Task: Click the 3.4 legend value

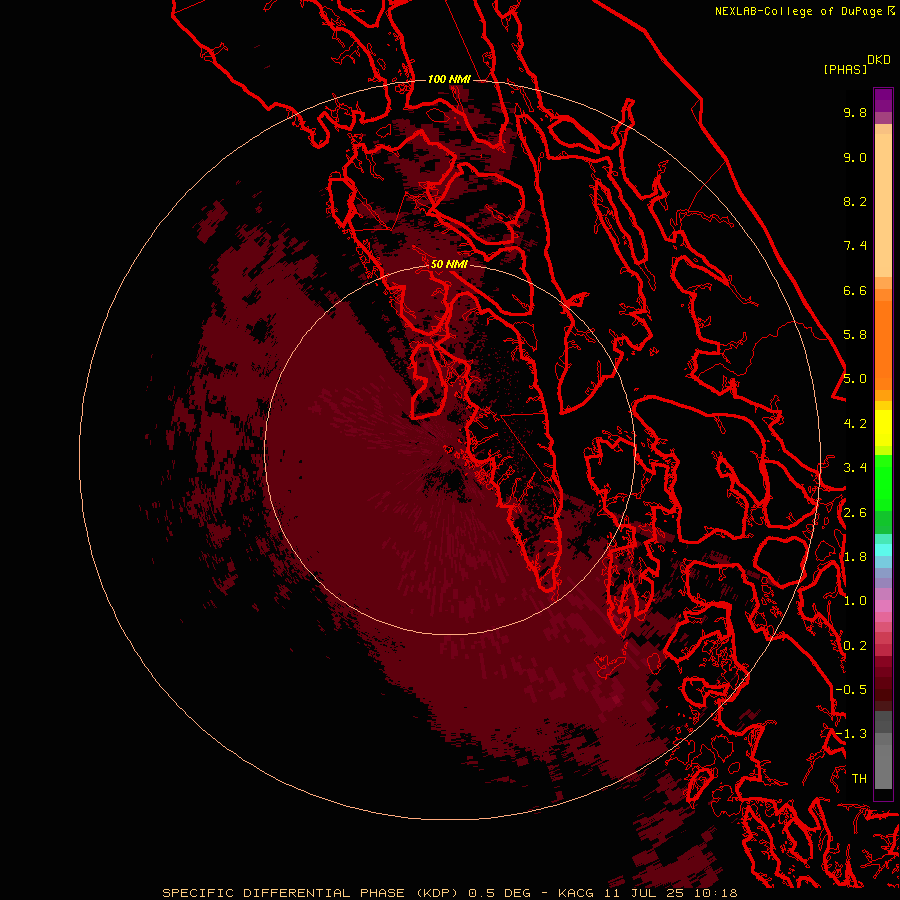Action: point(855,468)
